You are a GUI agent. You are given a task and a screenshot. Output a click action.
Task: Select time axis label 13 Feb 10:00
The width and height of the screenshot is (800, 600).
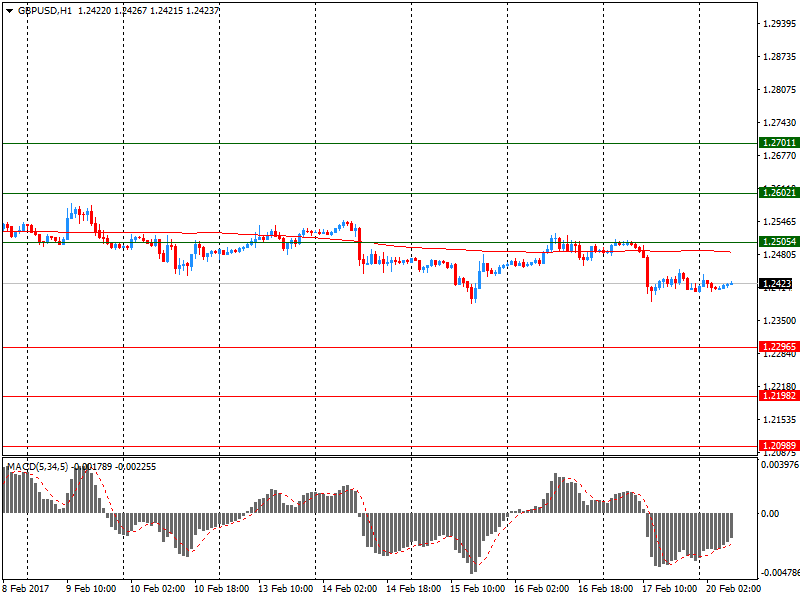click(x=286, y=589)
